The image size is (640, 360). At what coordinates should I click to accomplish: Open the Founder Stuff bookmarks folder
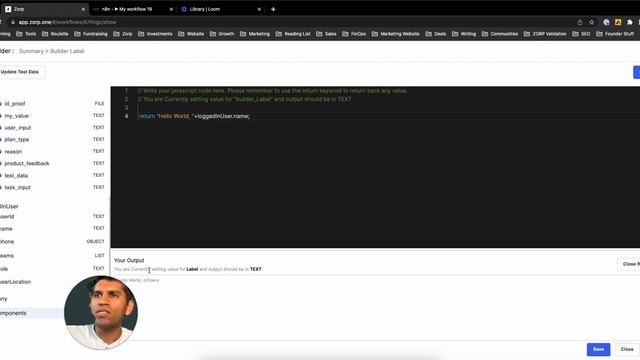(x=615, y=34)
